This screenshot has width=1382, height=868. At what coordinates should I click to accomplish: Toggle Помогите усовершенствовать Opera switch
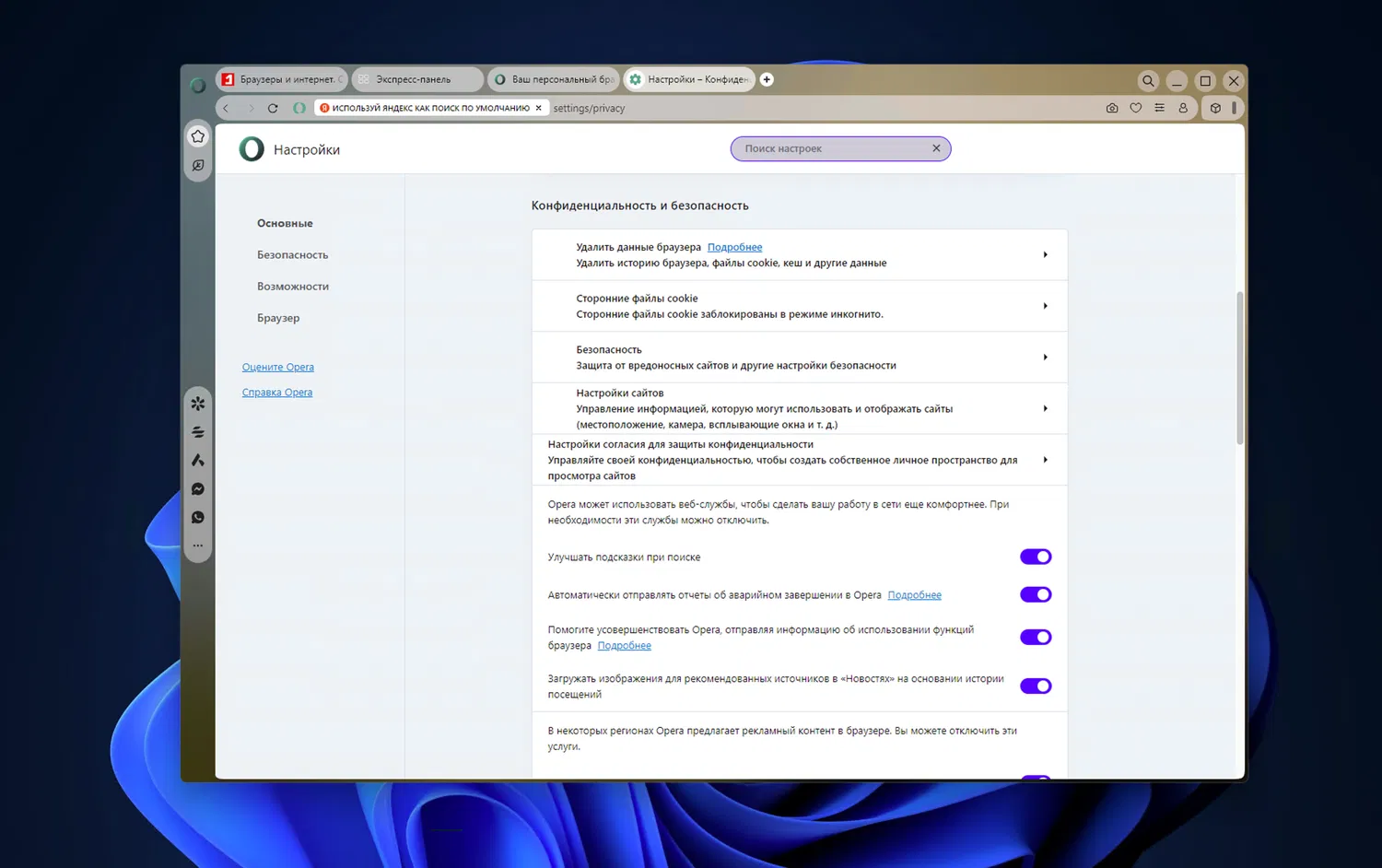[x=1036, y=638]
